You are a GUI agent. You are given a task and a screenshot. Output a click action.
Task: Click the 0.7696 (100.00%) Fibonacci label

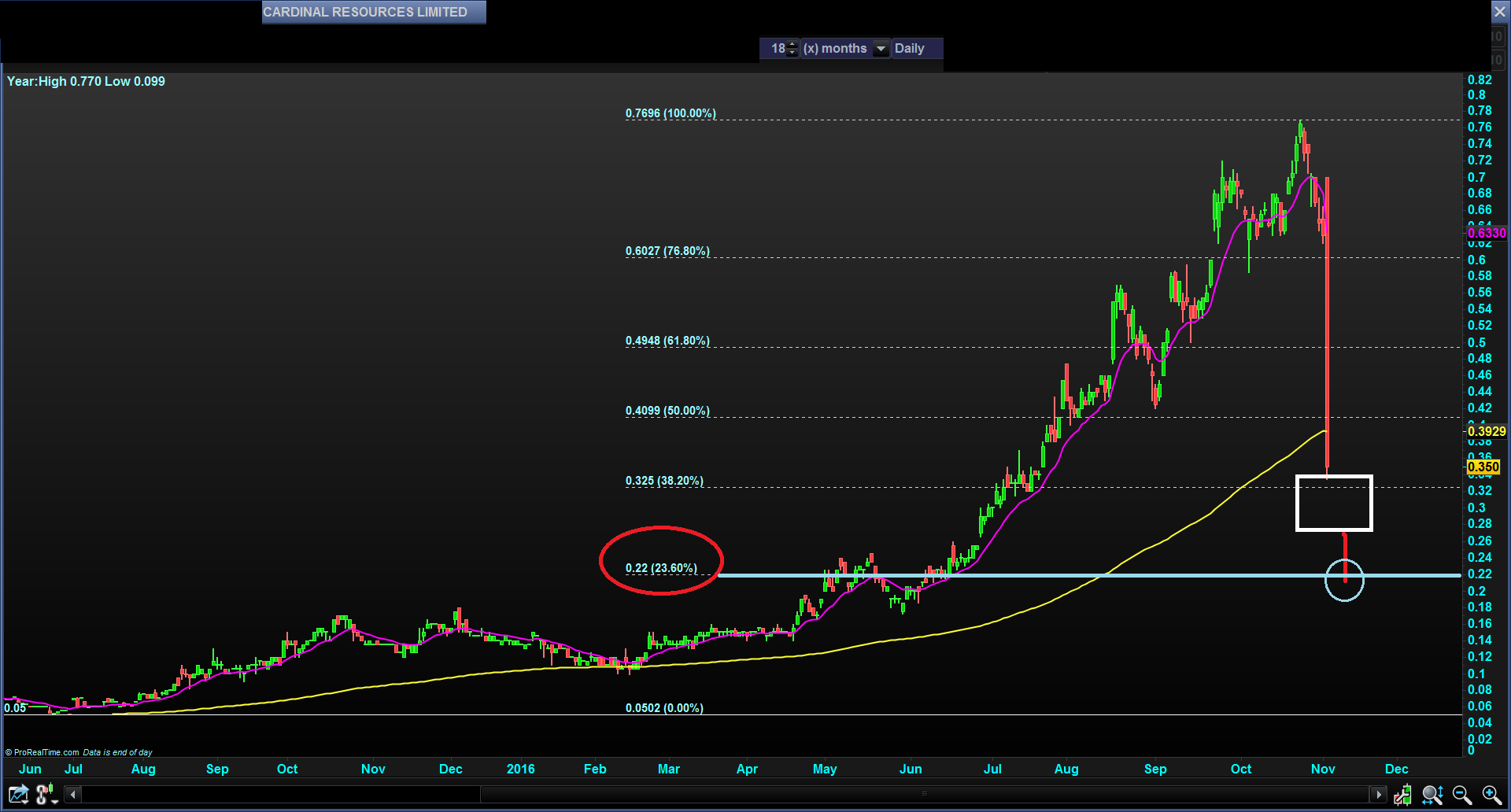(x=671, y=113)
